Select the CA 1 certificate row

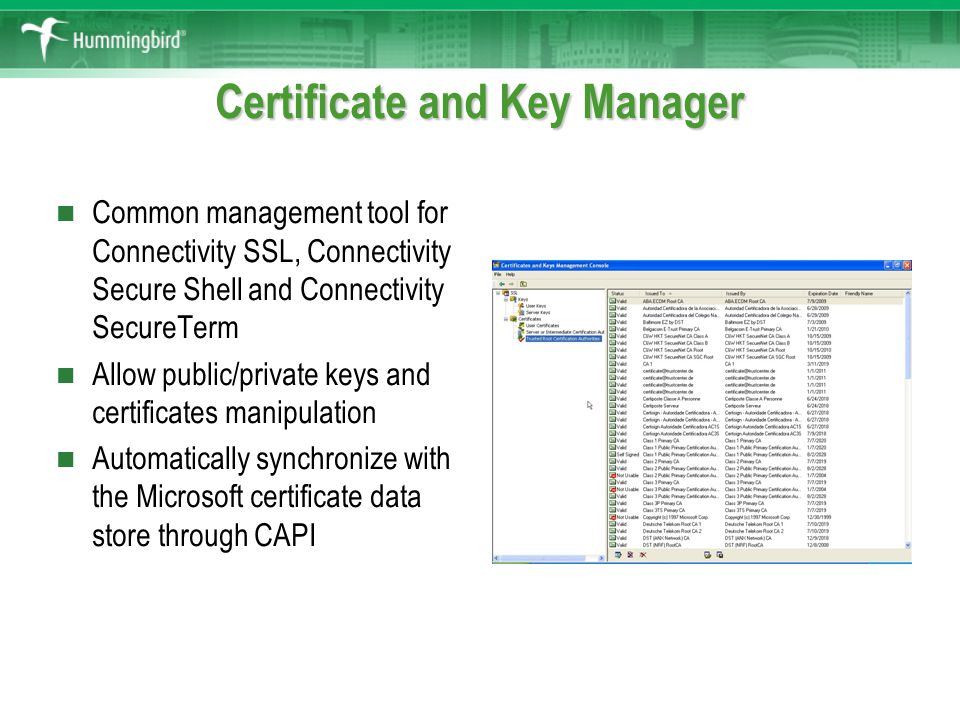[756, 364]
